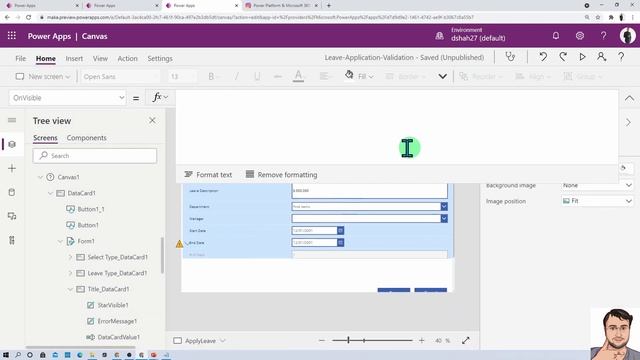The width and height of the screenshot is (640, 360).
Task: Share the app with the person icon
Action: [601, 57]
